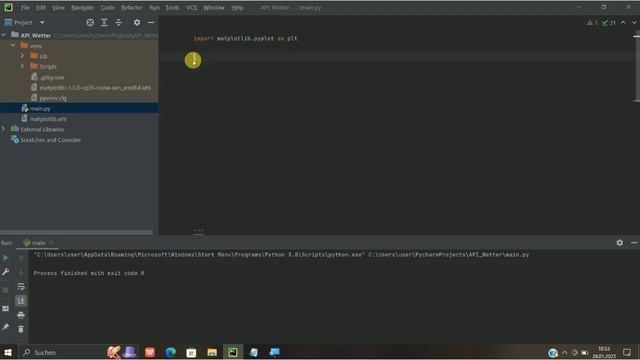Go to previous highlighted error arrow
Screen dimensions: 640x360
click(x=623, y=22)
